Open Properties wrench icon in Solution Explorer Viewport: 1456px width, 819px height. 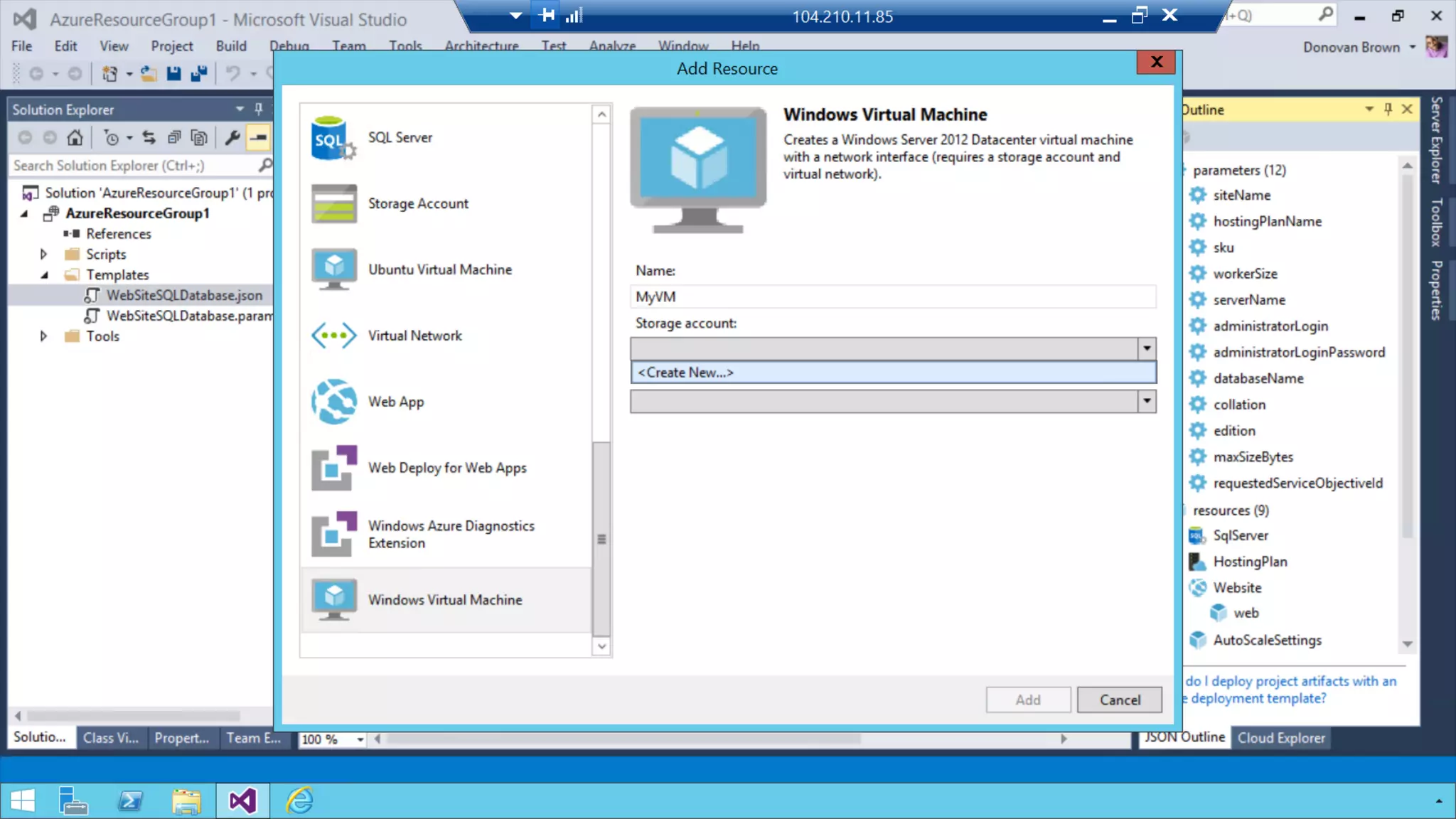click(232, 137)
